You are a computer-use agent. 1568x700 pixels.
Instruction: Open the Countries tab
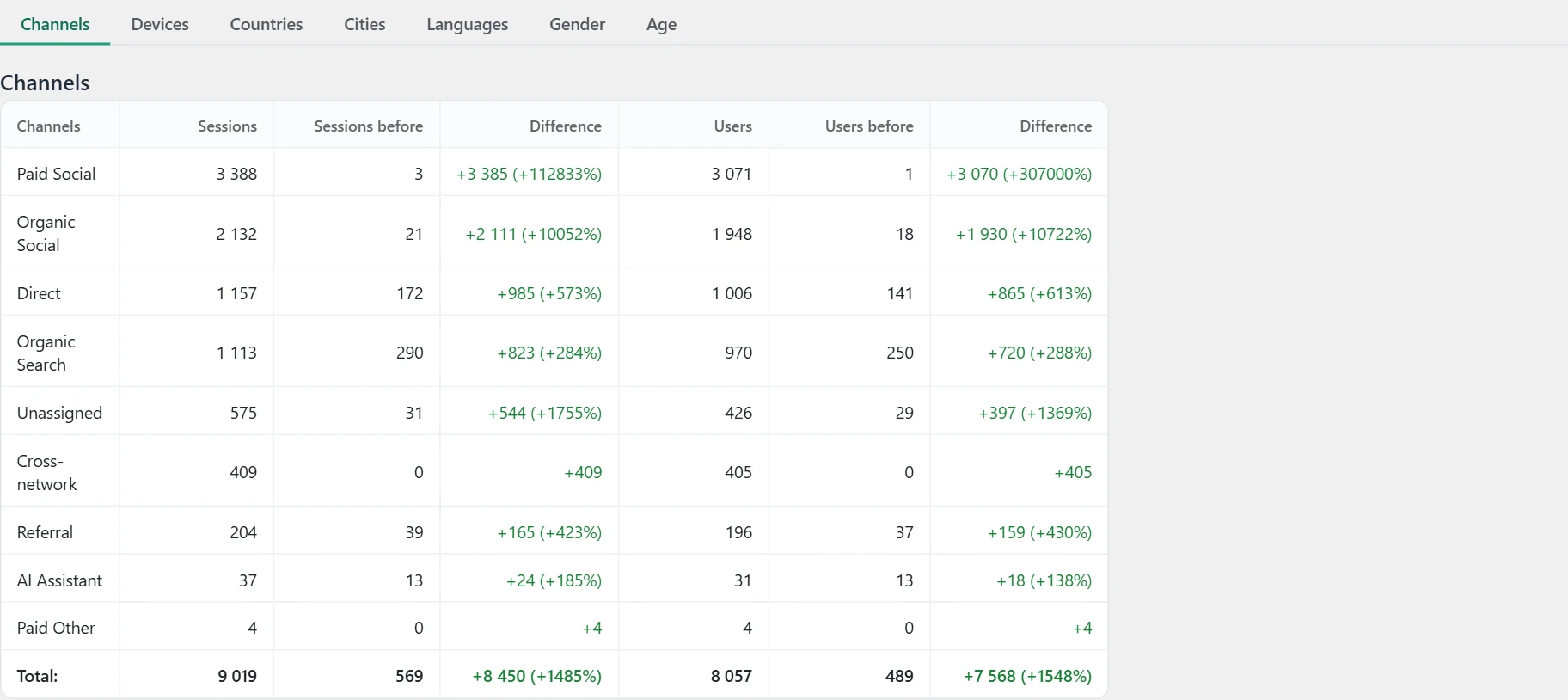pos(266,24)
